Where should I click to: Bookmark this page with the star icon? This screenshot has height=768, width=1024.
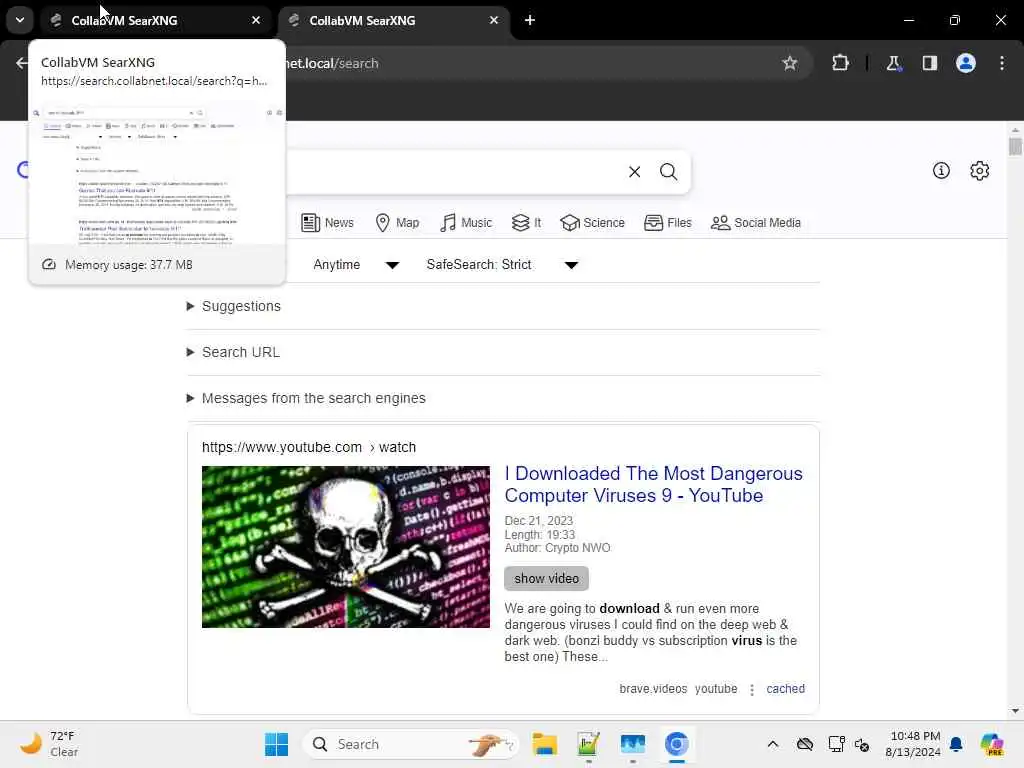click(x=790, y=63)
